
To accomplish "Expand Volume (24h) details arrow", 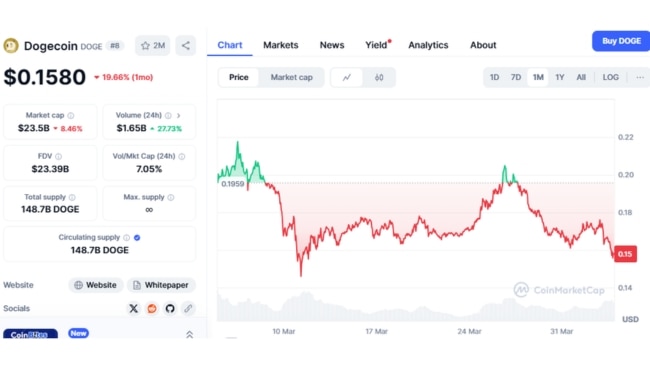I will 179,116.
